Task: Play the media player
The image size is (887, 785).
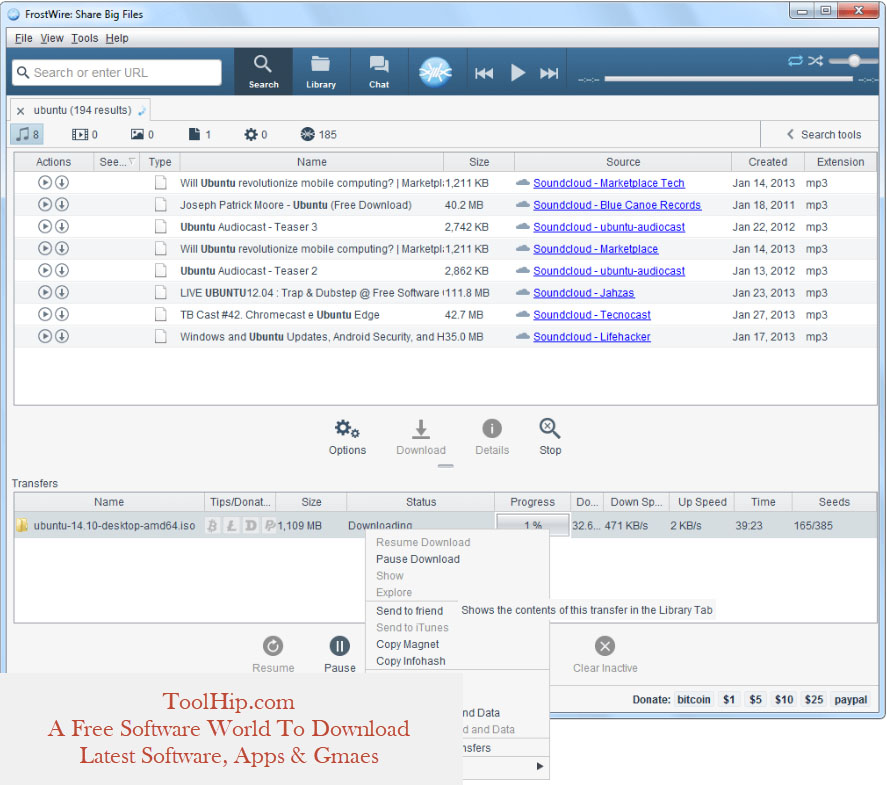Action: point(518,73)
